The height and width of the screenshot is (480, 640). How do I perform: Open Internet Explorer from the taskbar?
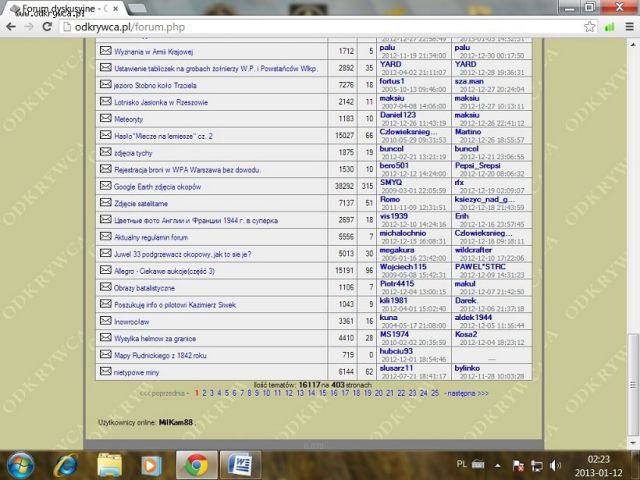click(x=67, y=465)
